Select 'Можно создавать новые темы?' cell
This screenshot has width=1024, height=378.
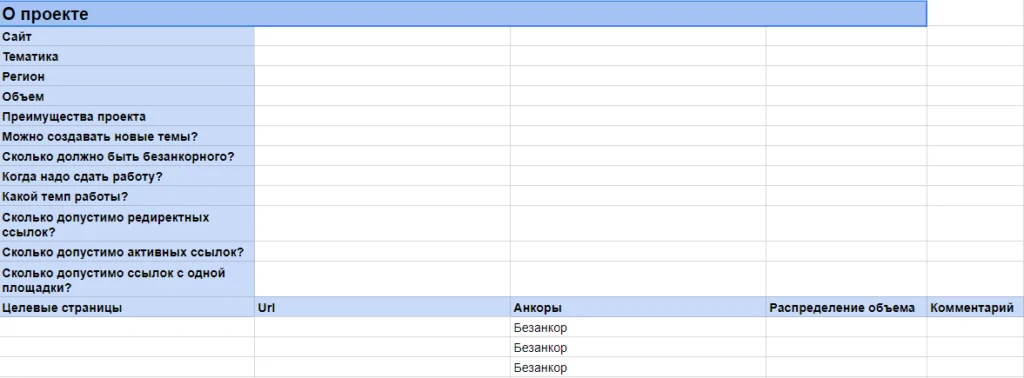point(127,136)
